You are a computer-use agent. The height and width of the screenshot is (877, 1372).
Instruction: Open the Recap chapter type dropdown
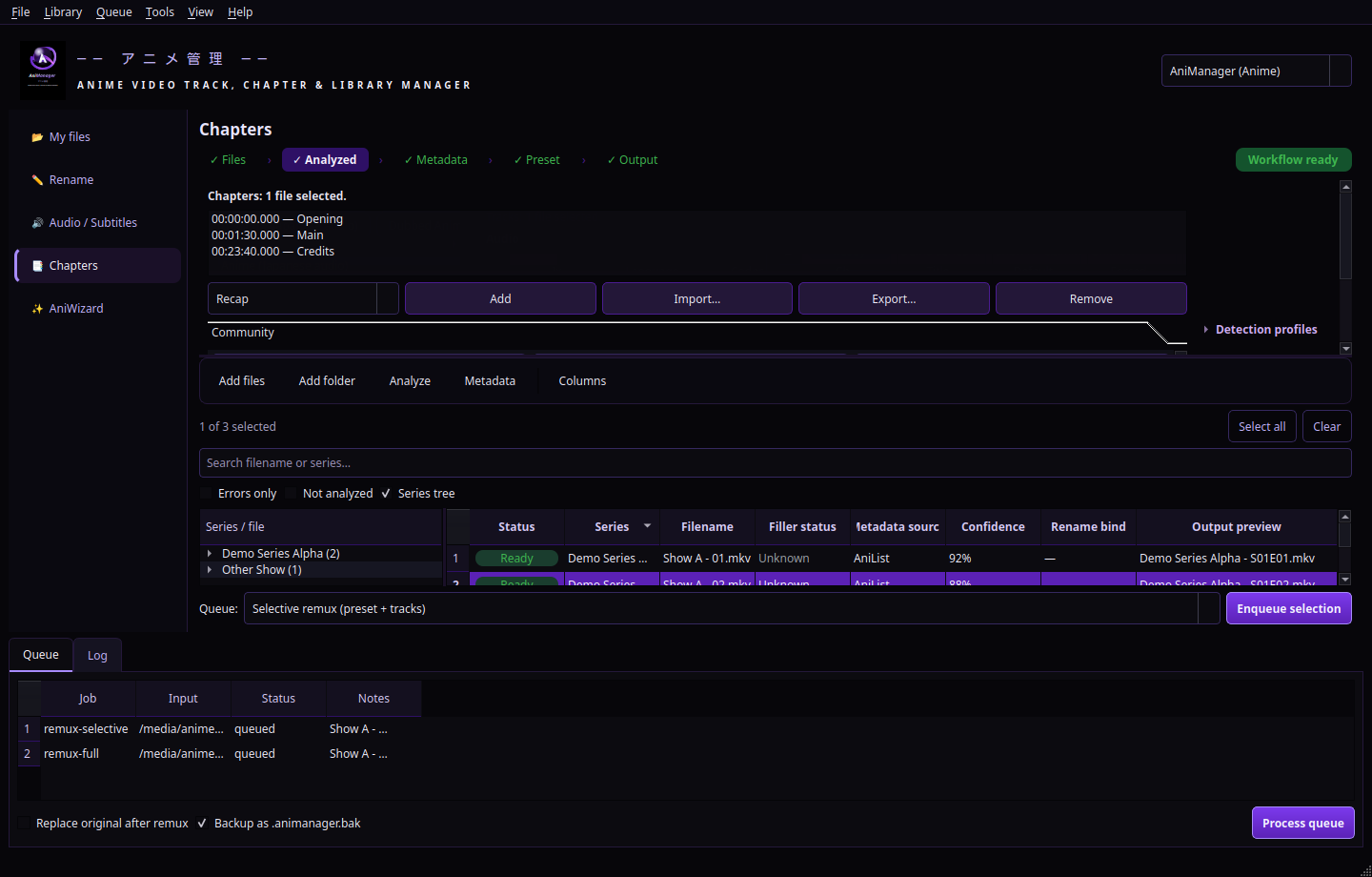coord(303,299)
